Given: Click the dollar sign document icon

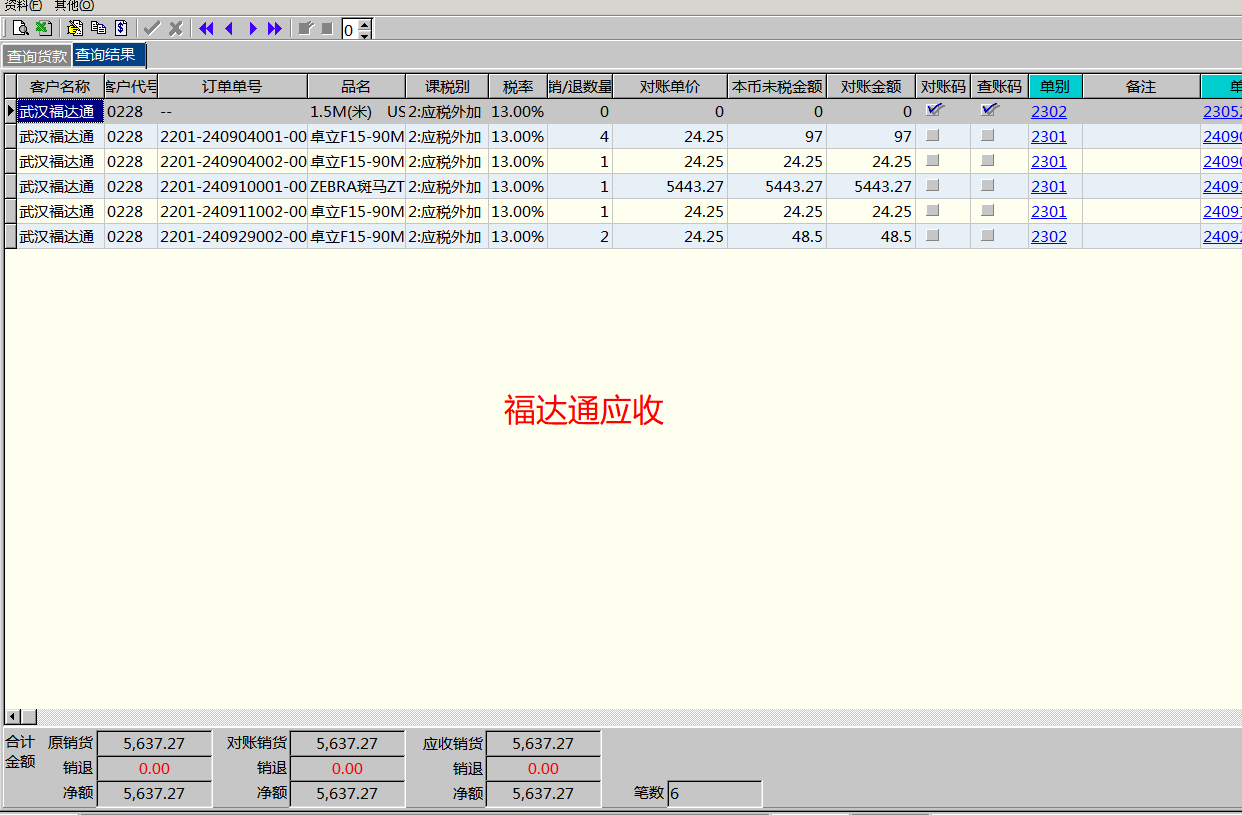Looking at the screenshot, I should click(x=121, y=29).
